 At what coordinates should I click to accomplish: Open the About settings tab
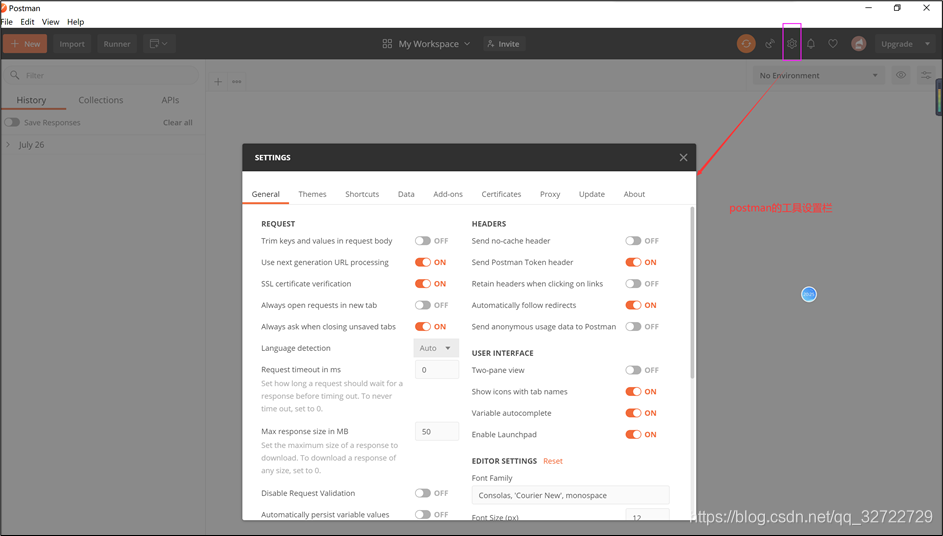(x=634, y=194)
